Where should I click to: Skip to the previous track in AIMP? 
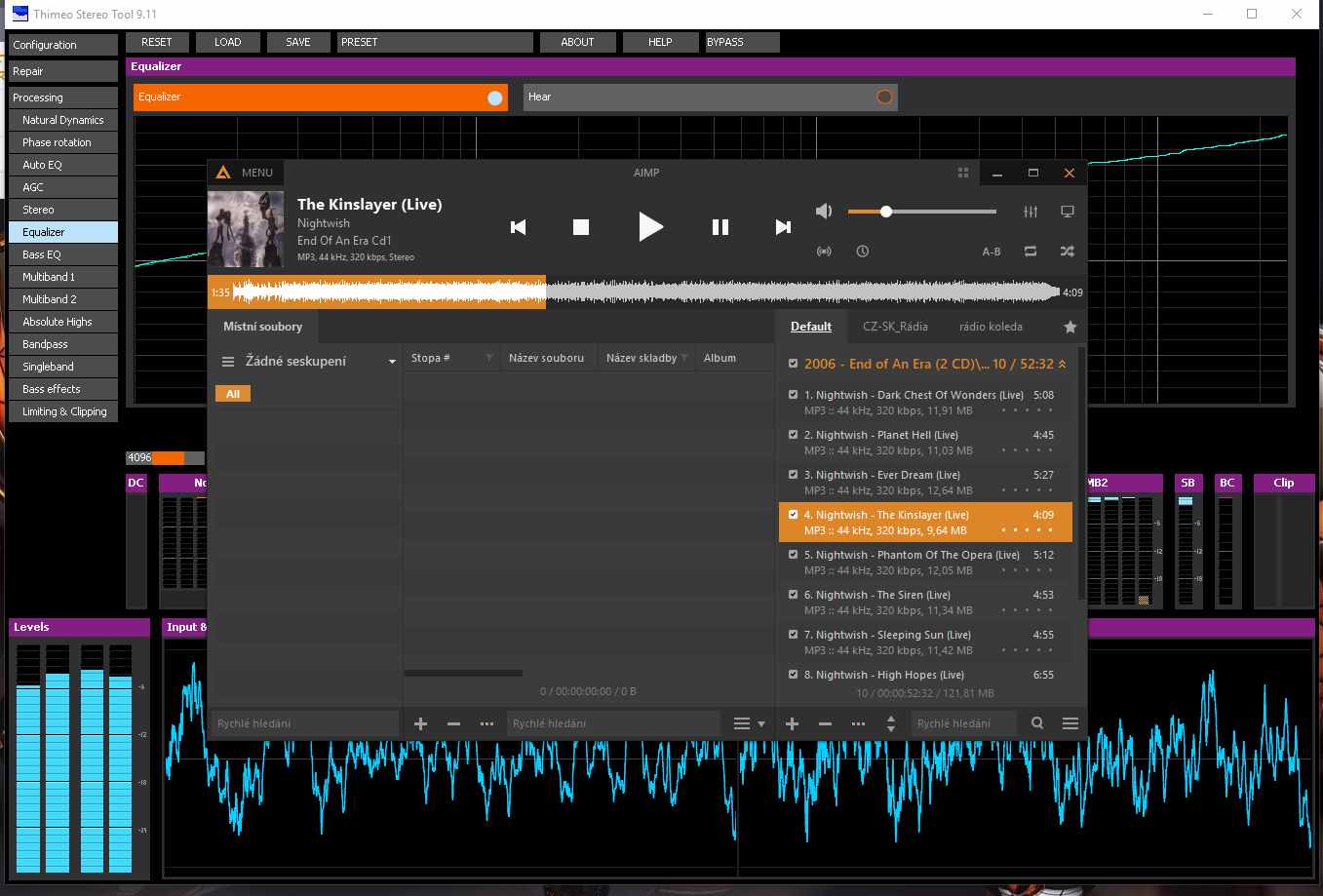click(519, 227)
